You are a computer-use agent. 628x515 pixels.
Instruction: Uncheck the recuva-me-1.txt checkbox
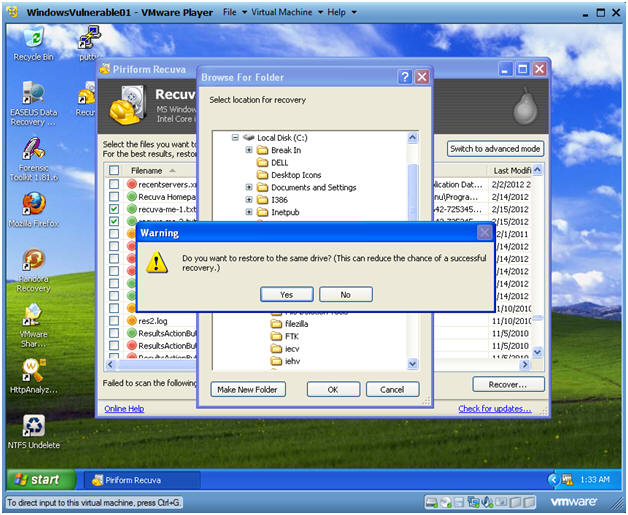click(x=114, y=209)
